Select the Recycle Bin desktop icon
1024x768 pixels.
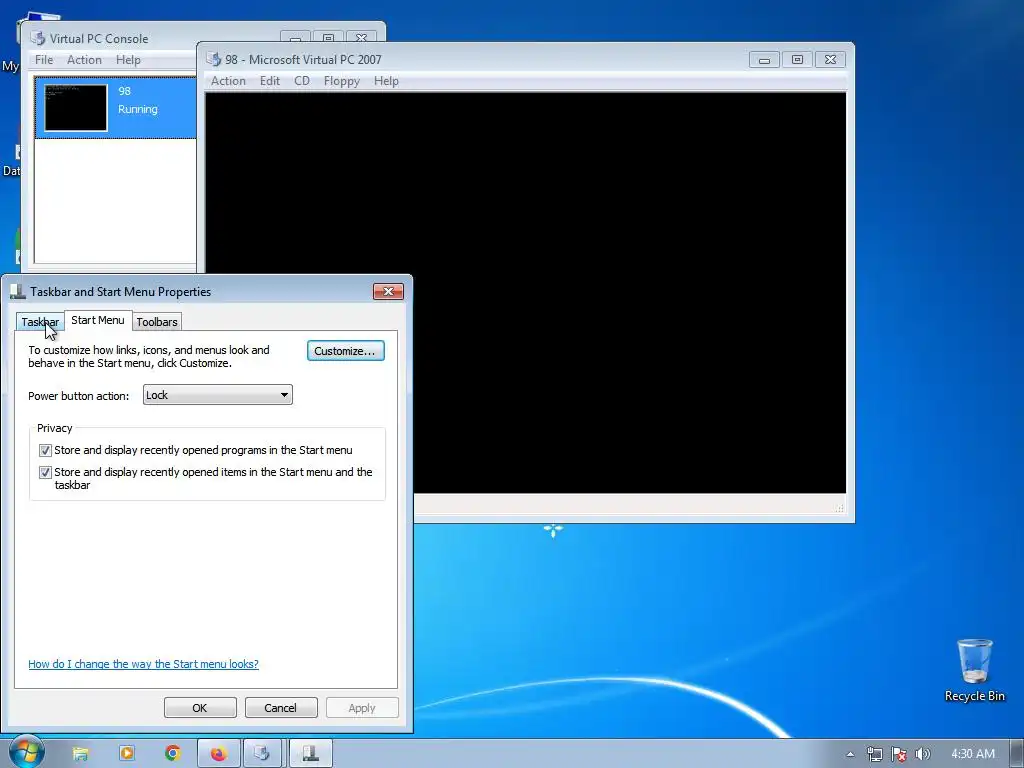pyautogui.click(x=974, y=670)
